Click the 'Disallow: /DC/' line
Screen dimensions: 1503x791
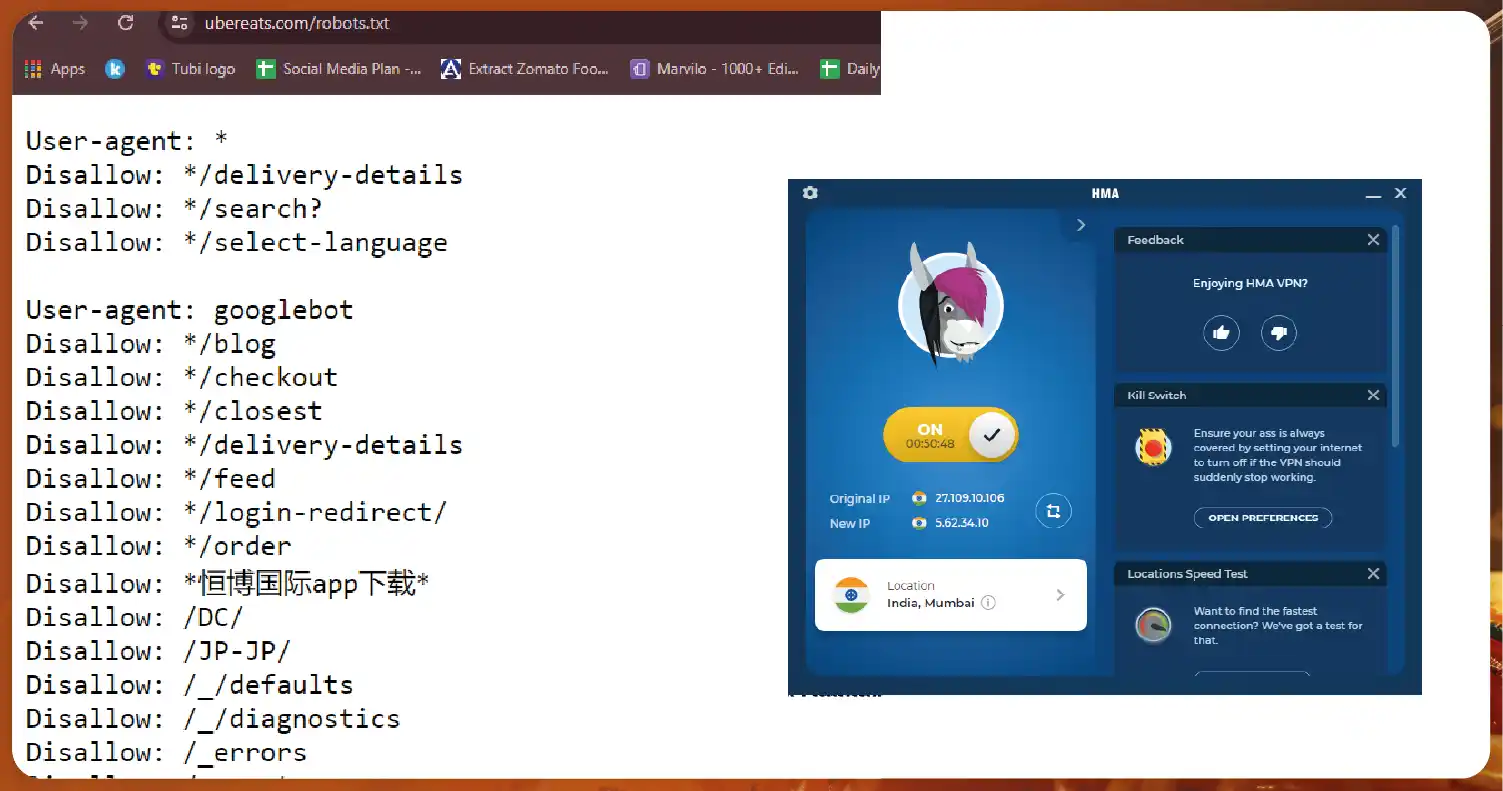(135, 617)
